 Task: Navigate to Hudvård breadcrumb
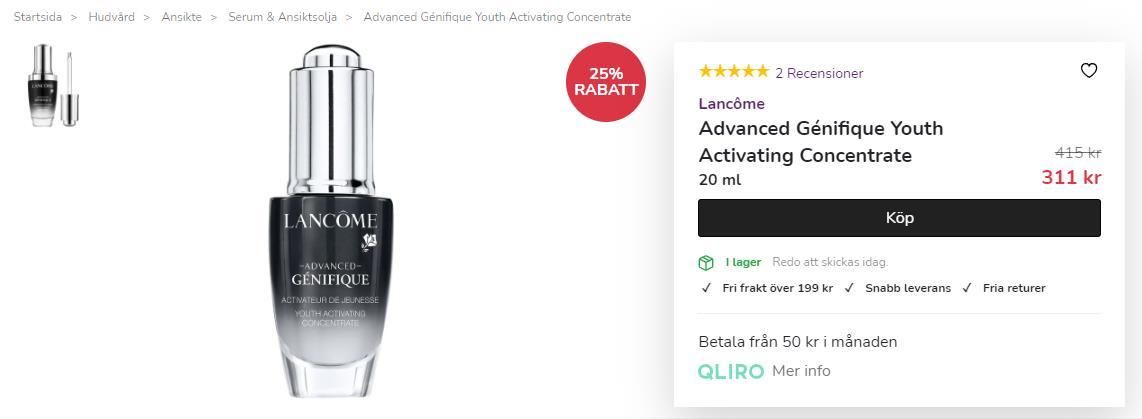point(111,17)
